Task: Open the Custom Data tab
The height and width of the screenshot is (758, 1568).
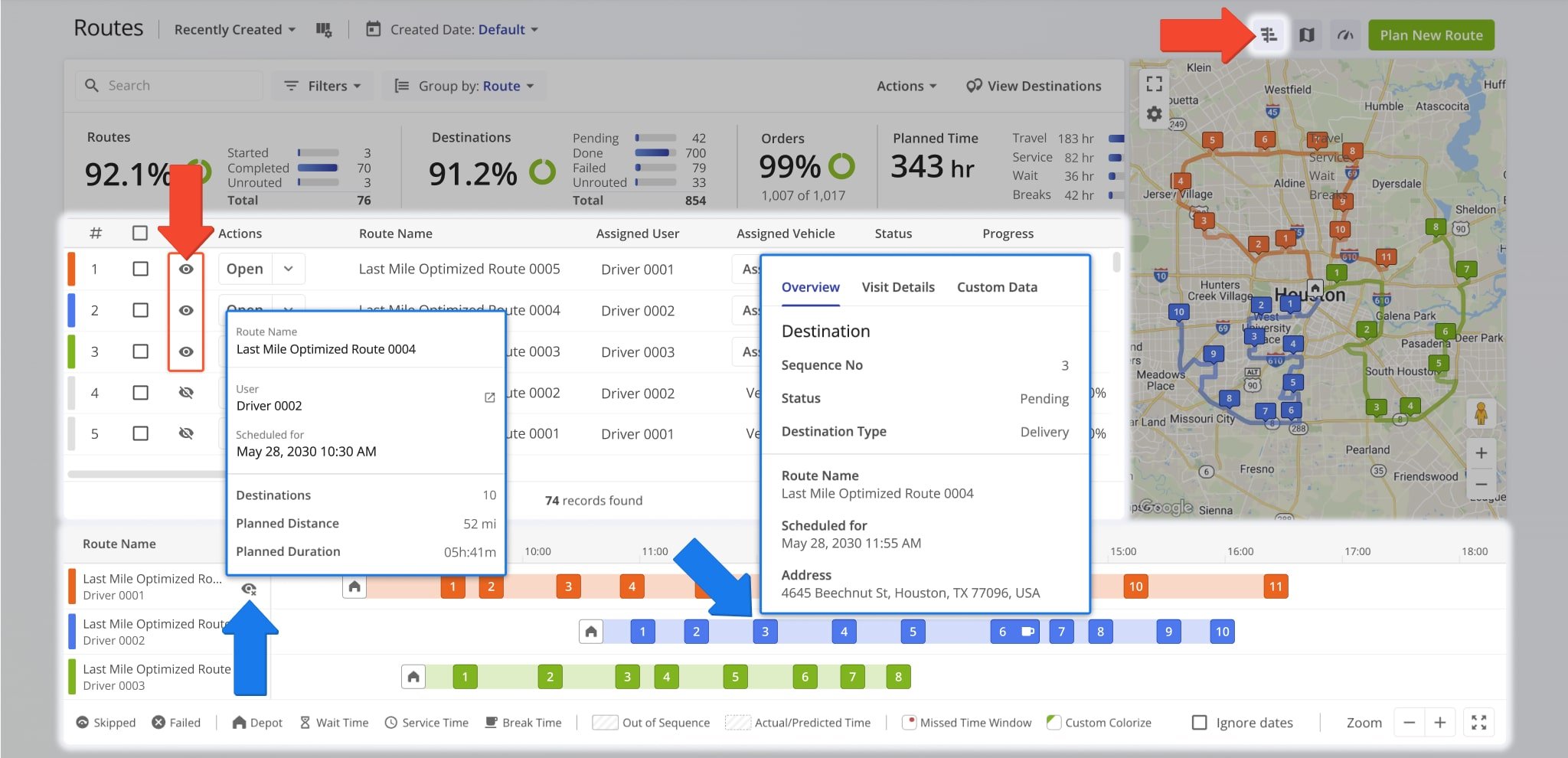Action: (996, 287)
